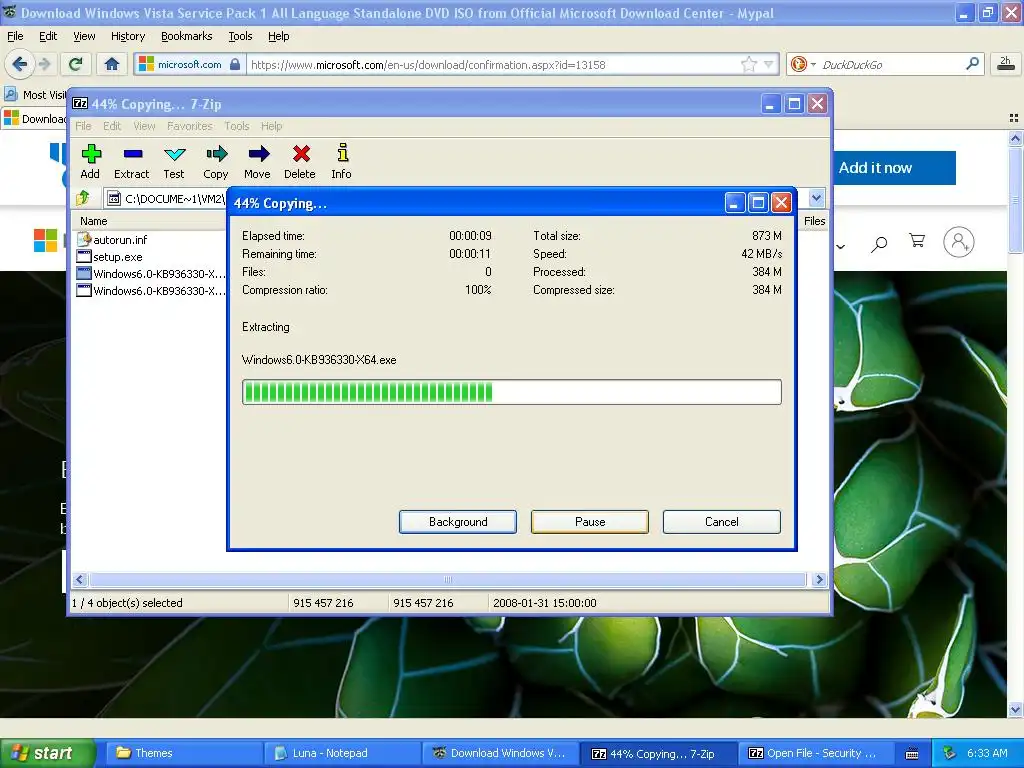Open the language bar keyboard tray icon
The width and height of the screenshot is (1024, 768).
tap(912, 754)
